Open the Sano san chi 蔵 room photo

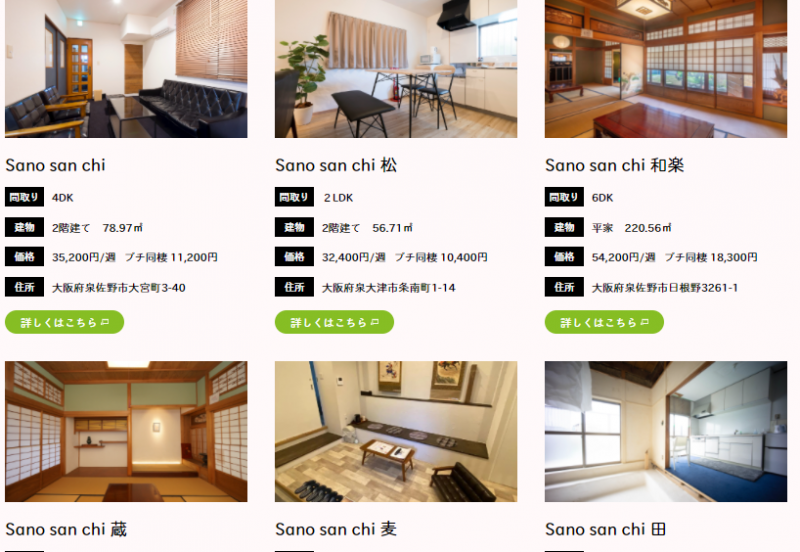[126, 432]
